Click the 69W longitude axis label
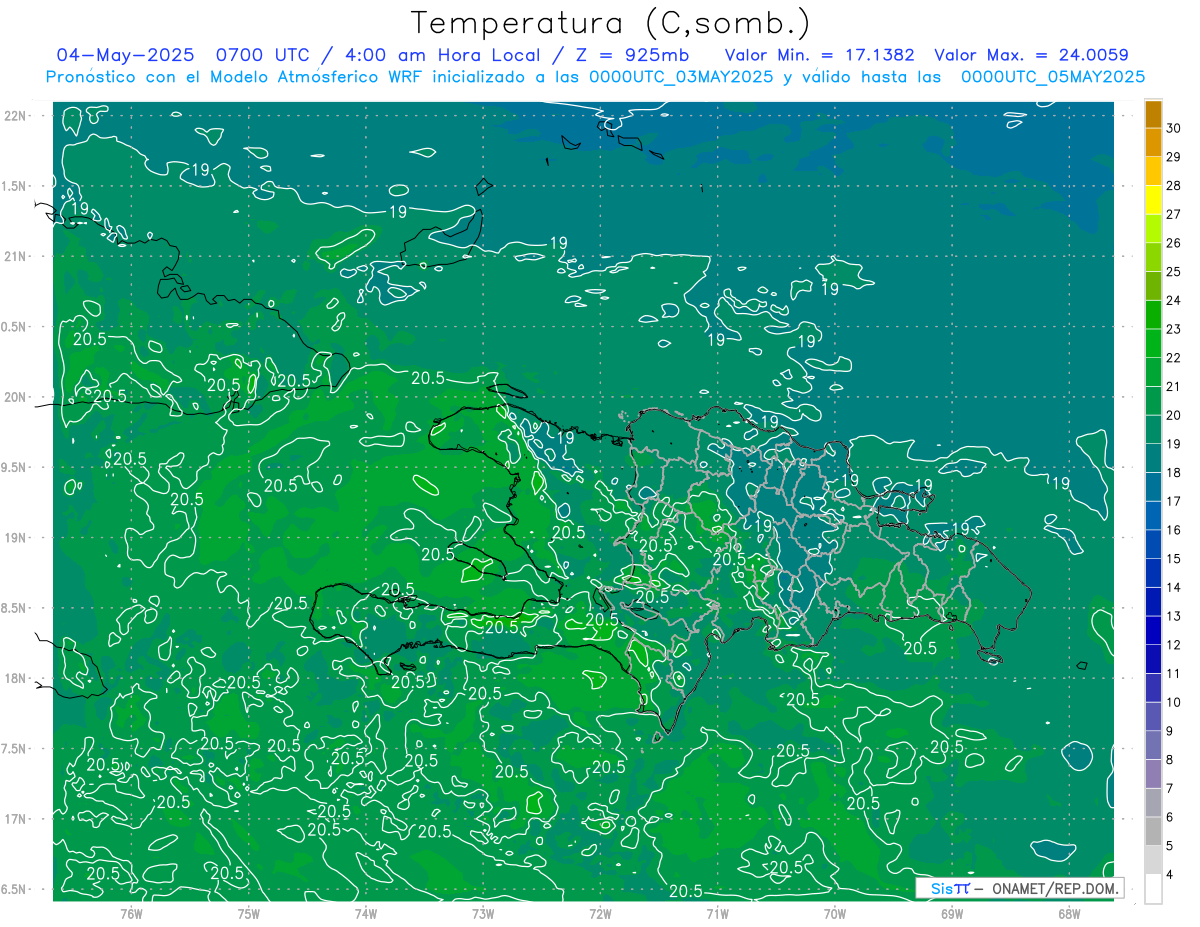1200x927 pixels. pyautogui.click(x=952, y=914)
